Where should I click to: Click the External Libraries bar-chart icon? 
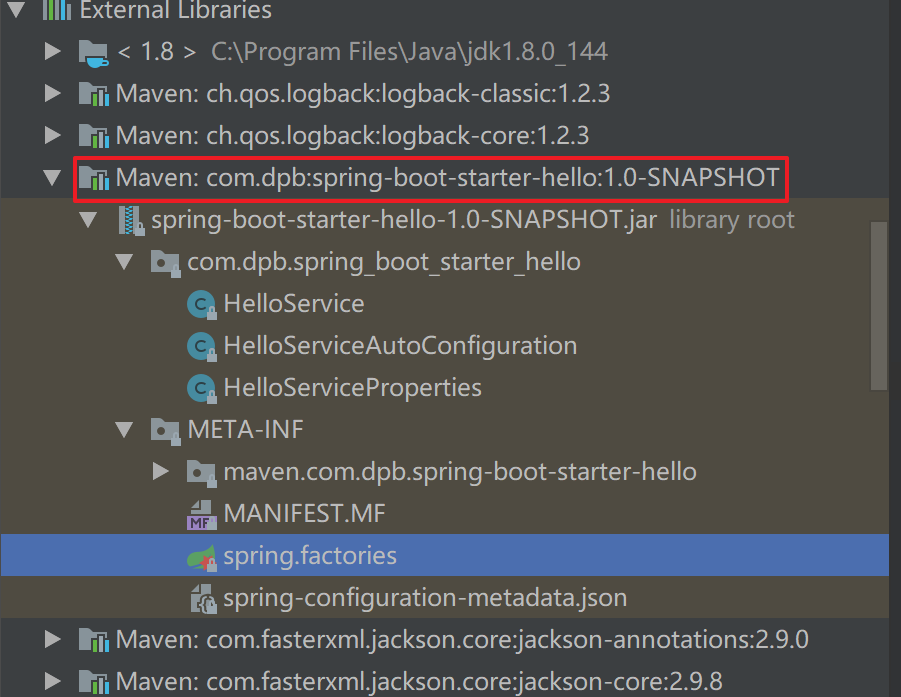click(x=57, y=9)
